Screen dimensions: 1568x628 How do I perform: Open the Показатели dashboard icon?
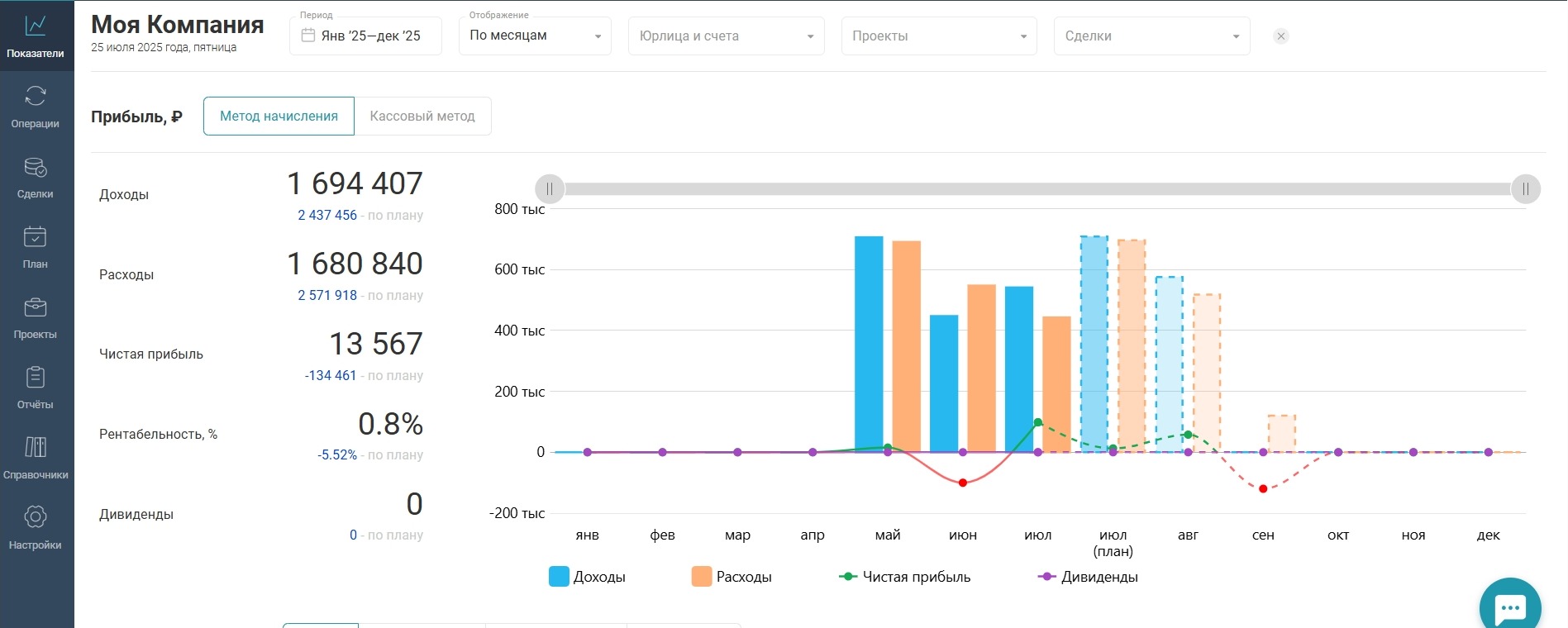point(36,27)
